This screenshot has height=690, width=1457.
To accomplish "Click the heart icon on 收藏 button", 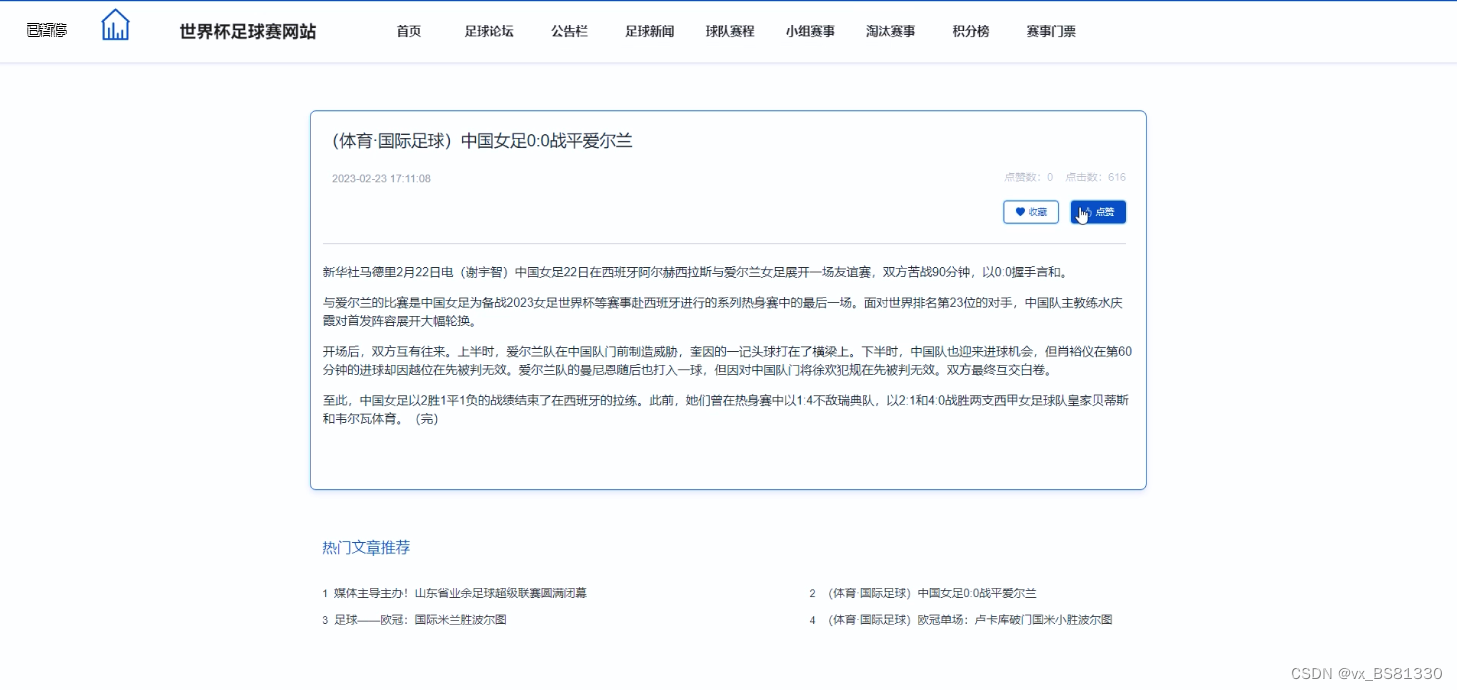I will point(1020,212).
